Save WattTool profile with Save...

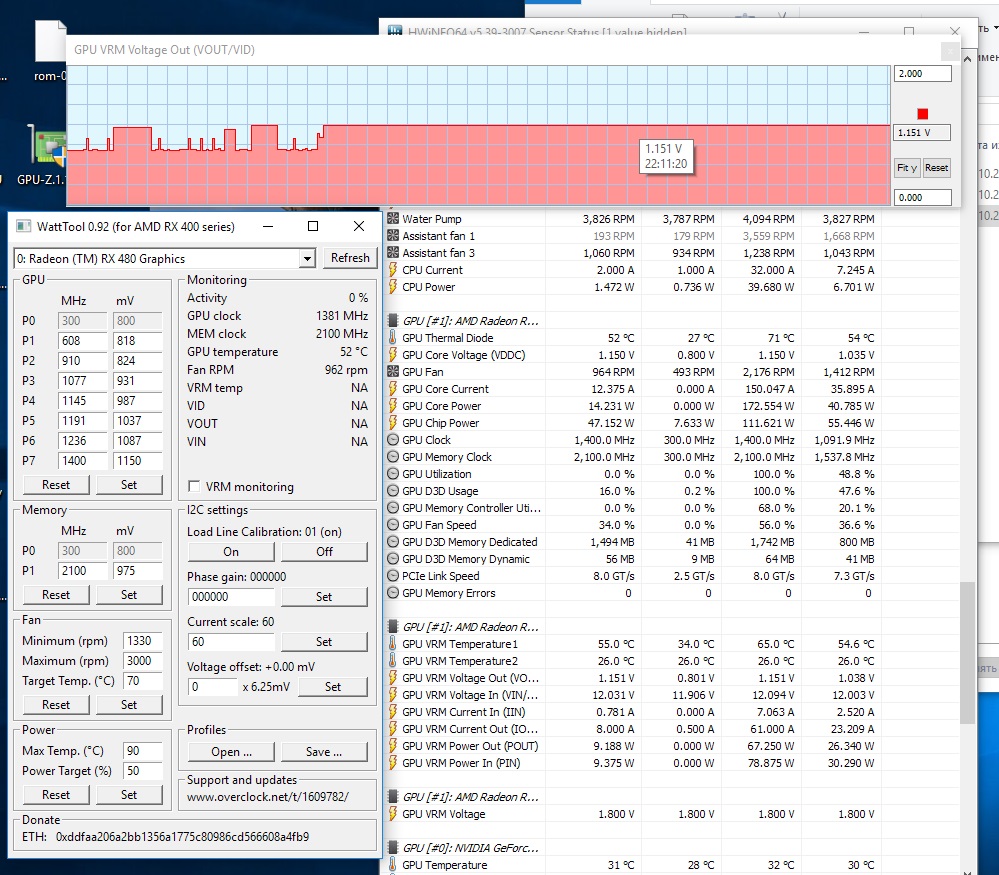[324, 752]
